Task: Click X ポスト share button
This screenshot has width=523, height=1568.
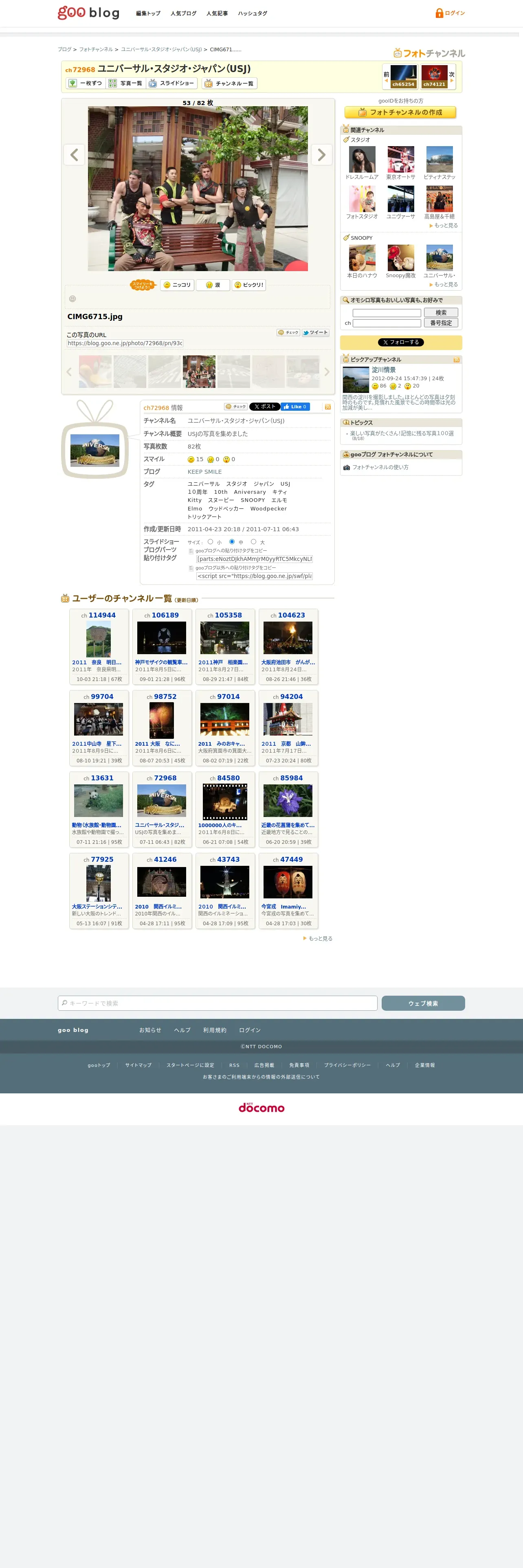Action: [264, 407]
